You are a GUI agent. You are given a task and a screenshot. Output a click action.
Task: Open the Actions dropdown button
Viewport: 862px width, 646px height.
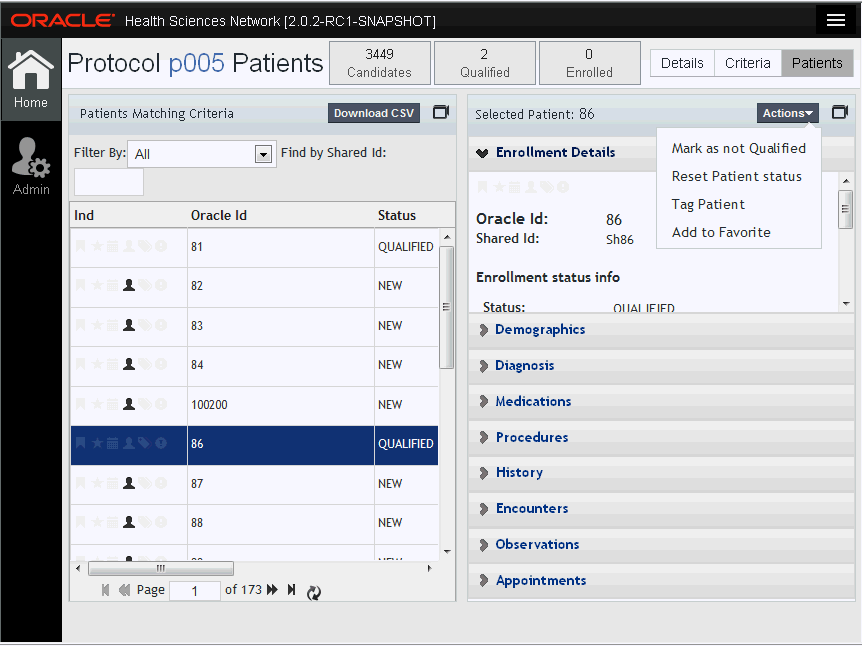(787, 113)
